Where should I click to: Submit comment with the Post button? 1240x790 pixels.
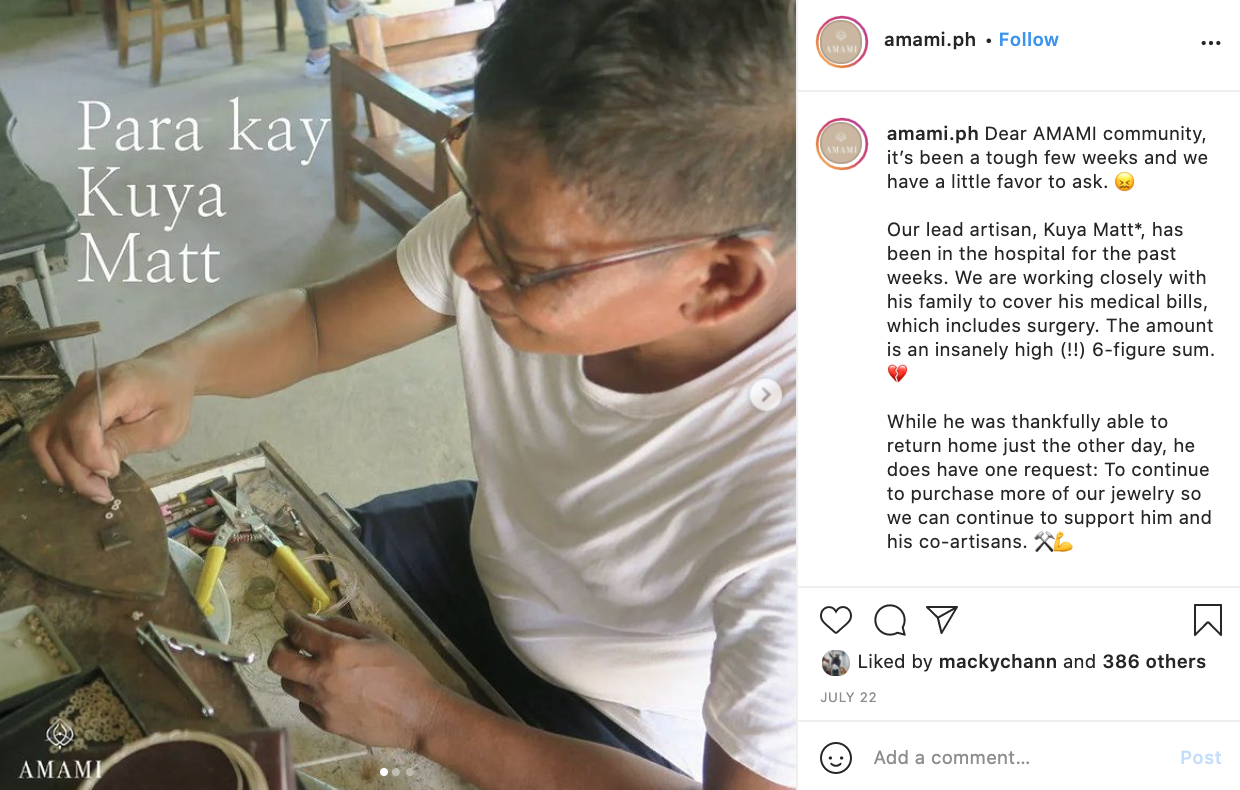[1201, 758]
